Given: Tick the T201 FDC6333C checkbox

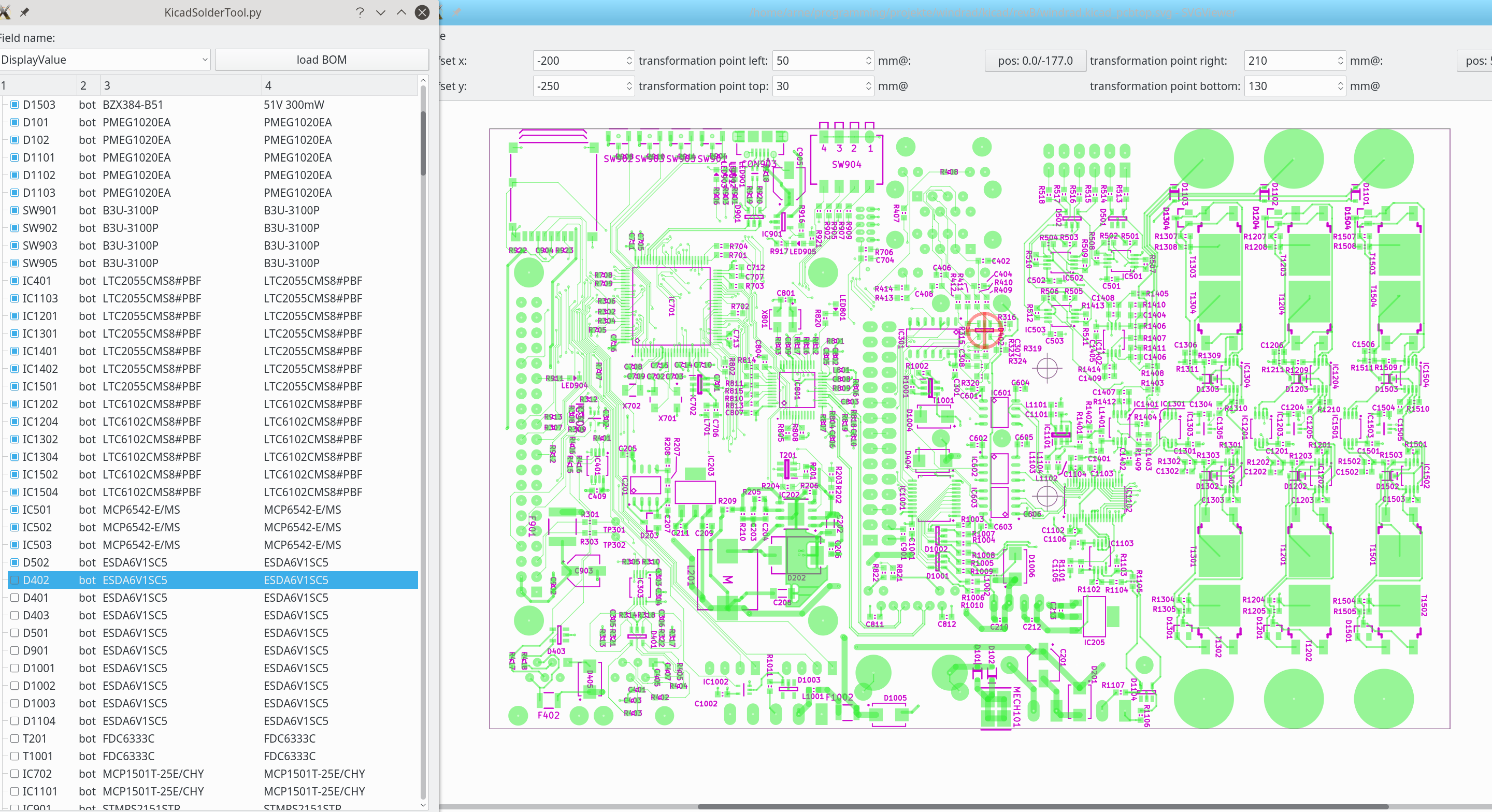Looking at the screenshot, I should [15, 738].
